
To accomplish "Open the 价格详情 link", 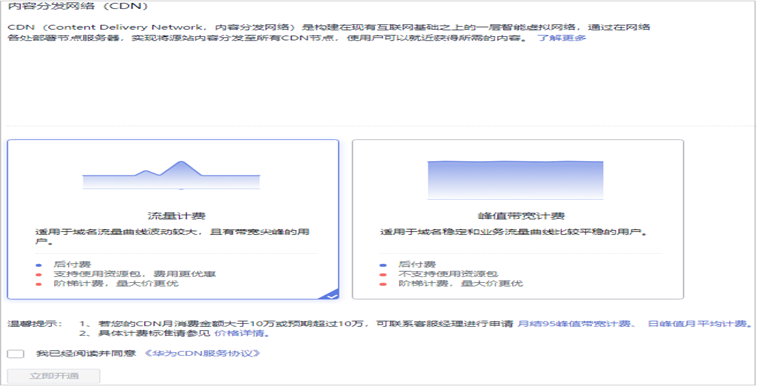I will coord(239,333).
